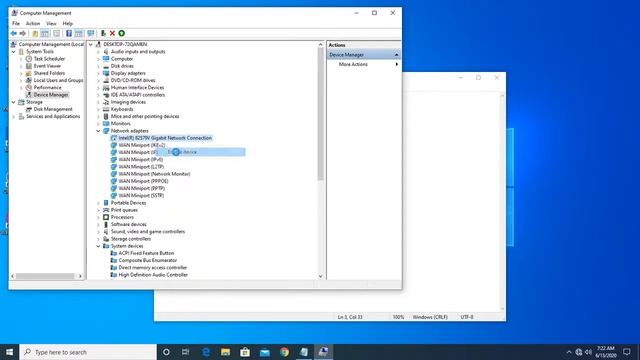Click Windows (CRLF) in the Notepad status bar
The height and width of the screenshot is (360, 640).
(x=430, y=317)
